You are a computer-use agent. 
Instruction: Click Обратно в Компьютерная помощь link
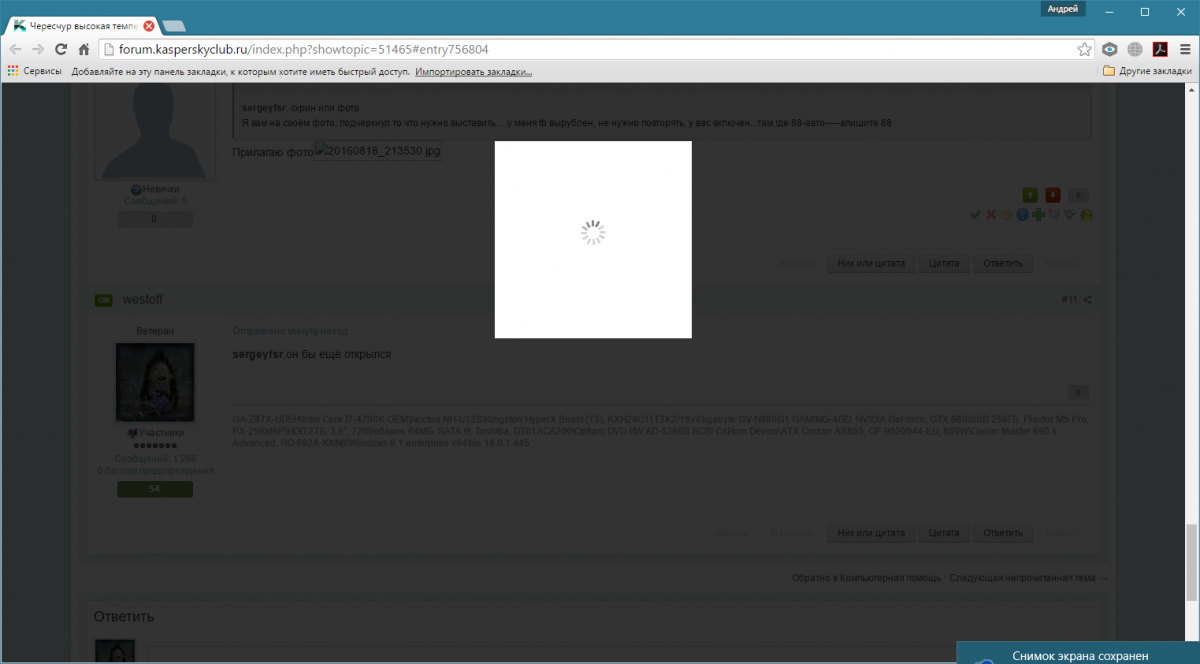pos(866,578)
